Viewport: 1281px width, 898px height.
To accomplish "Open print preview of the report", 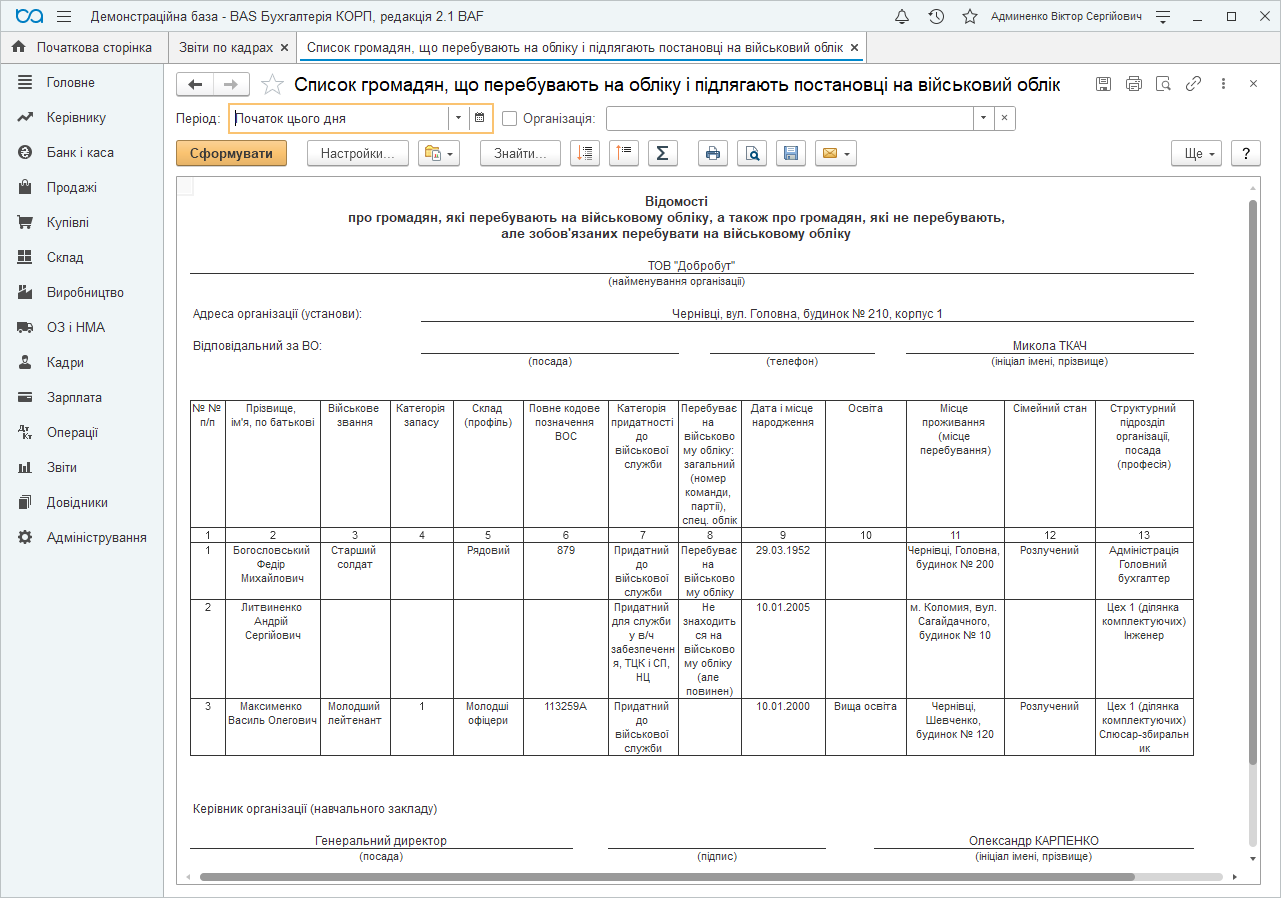I will pyautogui.click(x=752, y=153).
